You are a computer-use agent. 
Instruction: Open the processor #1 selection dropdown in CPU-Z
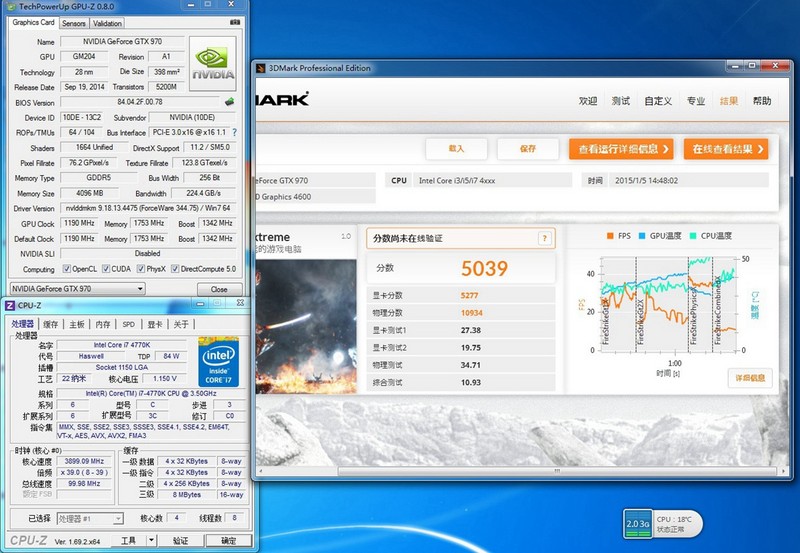pyautogui.click(x=90, y=519)
